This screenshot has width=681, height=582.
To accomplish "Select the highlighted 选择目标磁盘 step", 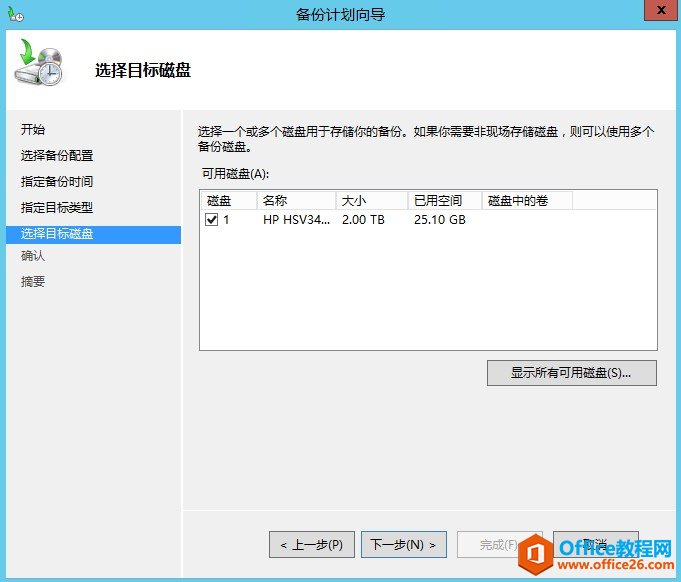I will pyautogui.click(x=93, y=235).
